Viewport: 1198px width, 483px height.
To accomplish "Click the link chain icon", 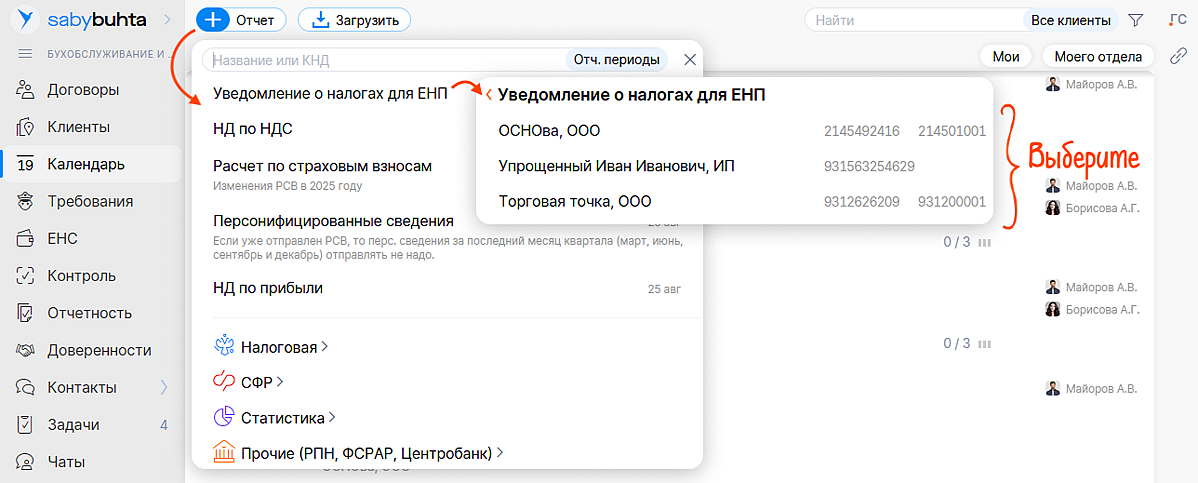I will coord(1178,56).
